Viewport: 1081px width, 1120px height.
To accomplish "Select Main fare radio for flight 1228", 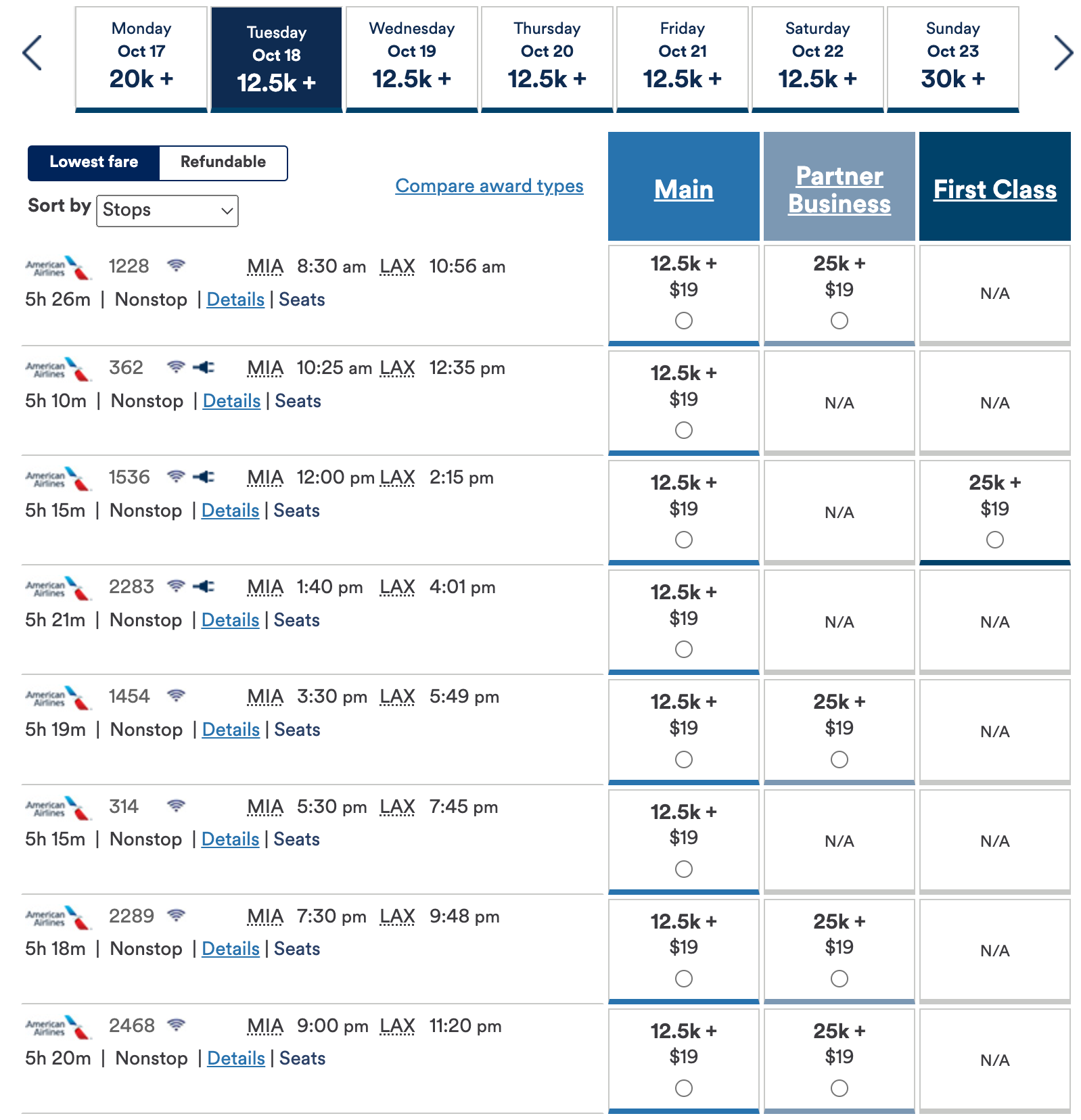I will 684,321.
